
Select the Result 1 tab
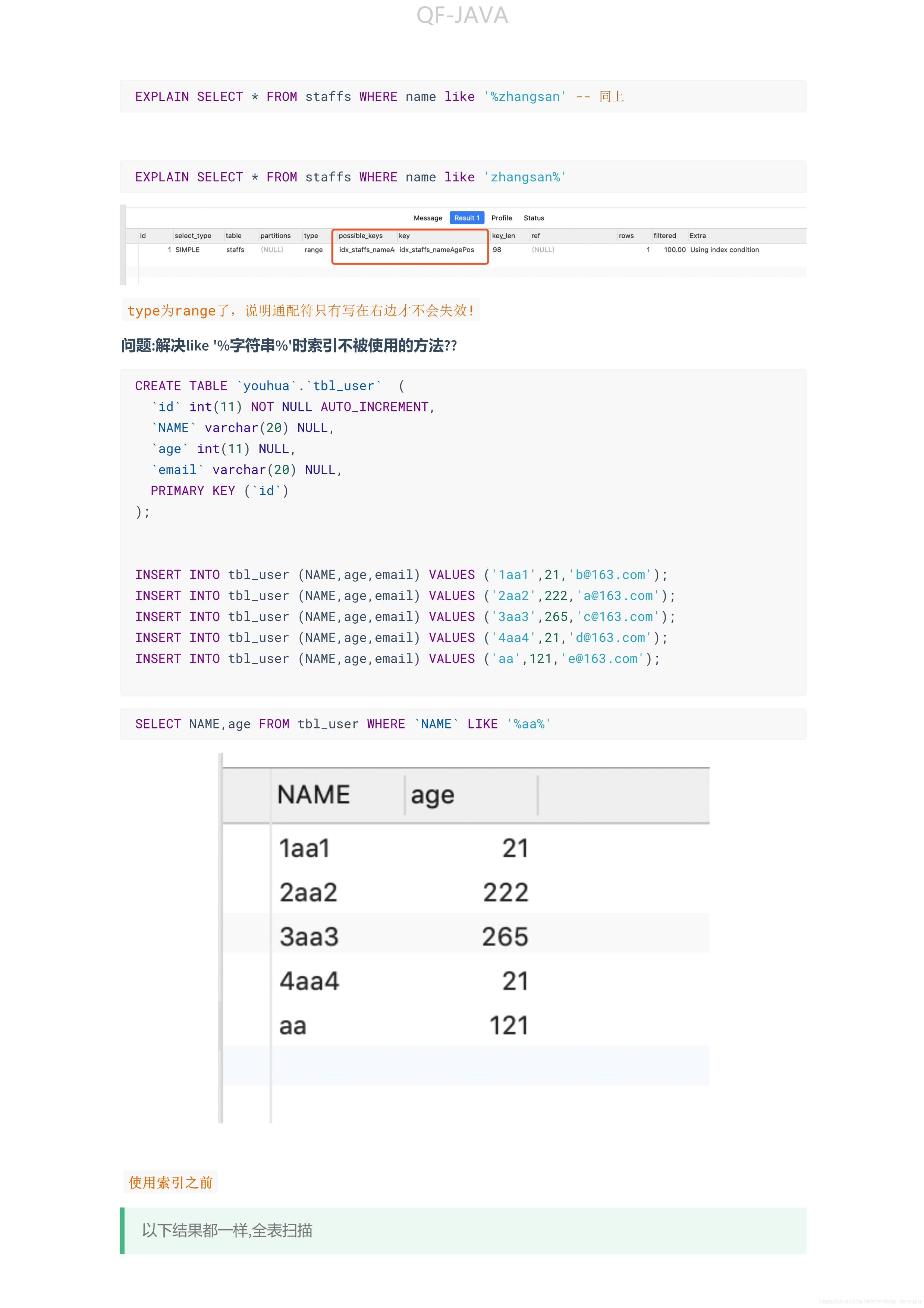(x=466, y=217)
